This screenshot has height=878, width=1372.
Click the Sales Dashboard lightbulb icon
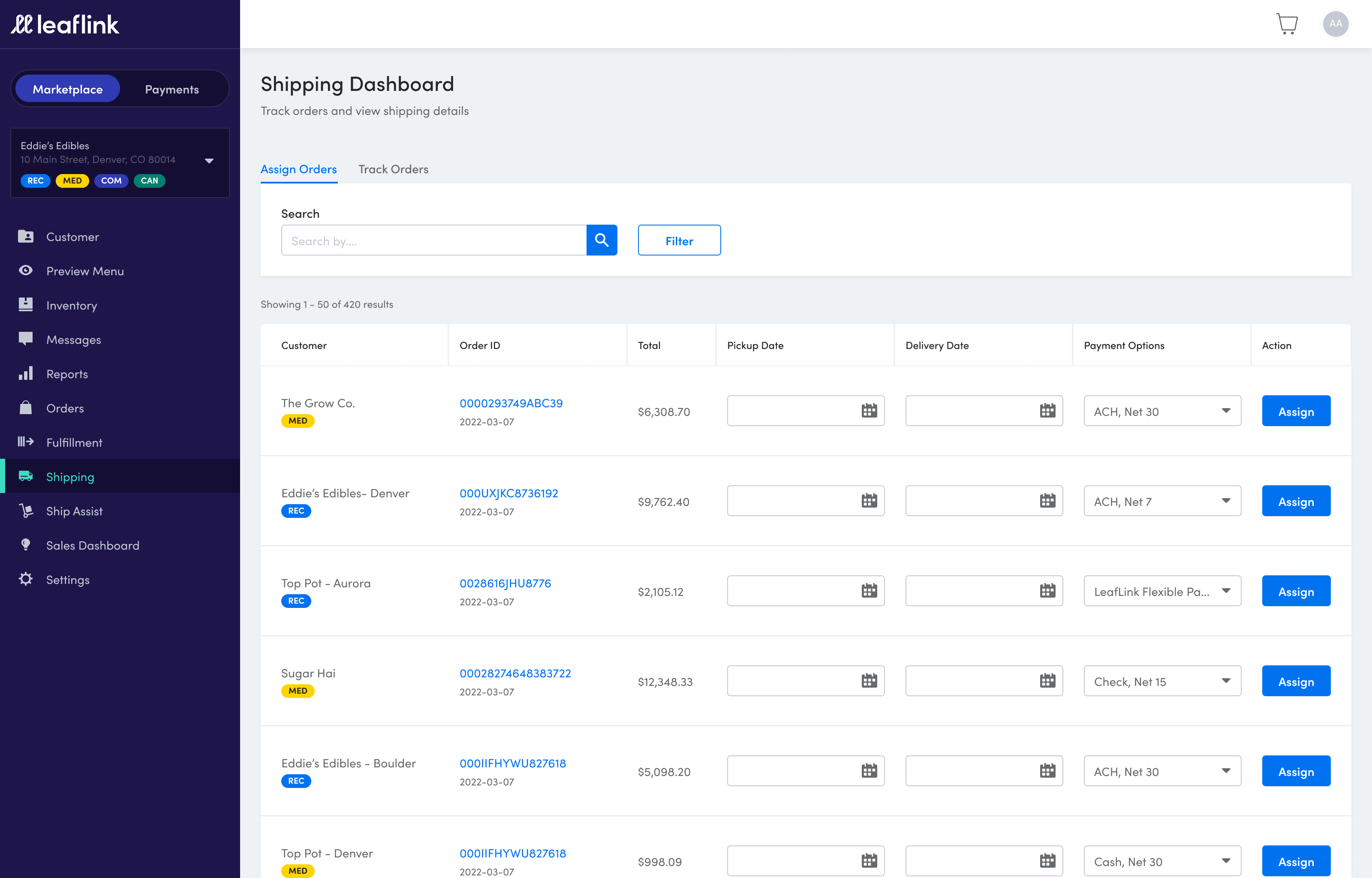[x=26, y=544]
